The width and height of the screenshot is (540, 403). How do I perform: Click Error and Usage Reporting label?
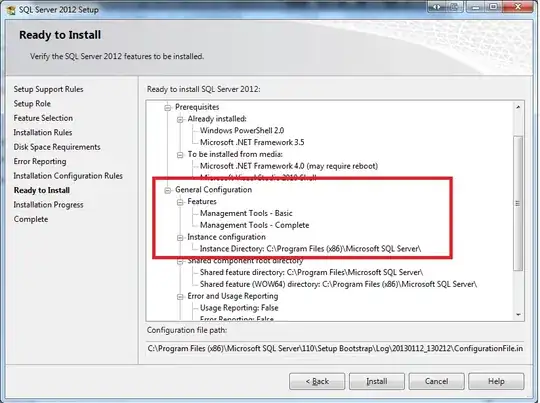[x=232, y=296]
